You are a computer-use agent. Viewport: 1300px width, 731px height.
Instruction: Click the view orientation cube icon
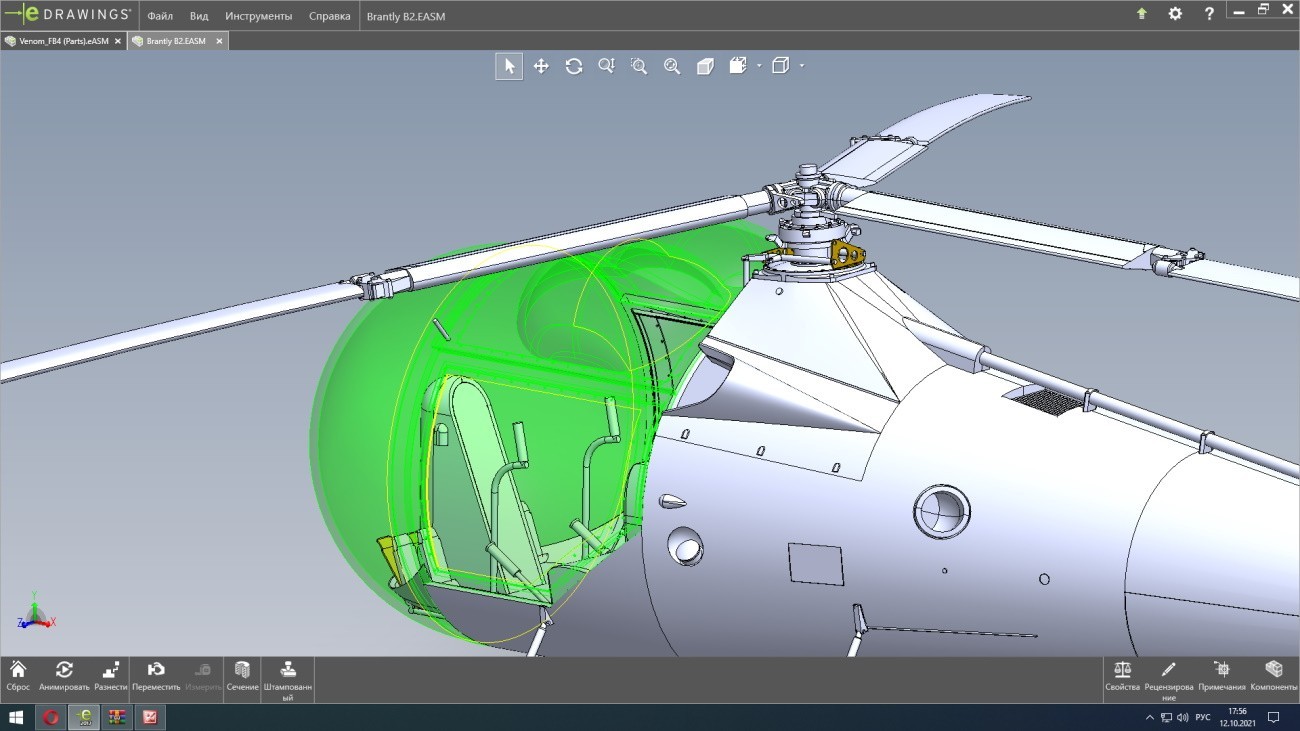click(738, 66)
